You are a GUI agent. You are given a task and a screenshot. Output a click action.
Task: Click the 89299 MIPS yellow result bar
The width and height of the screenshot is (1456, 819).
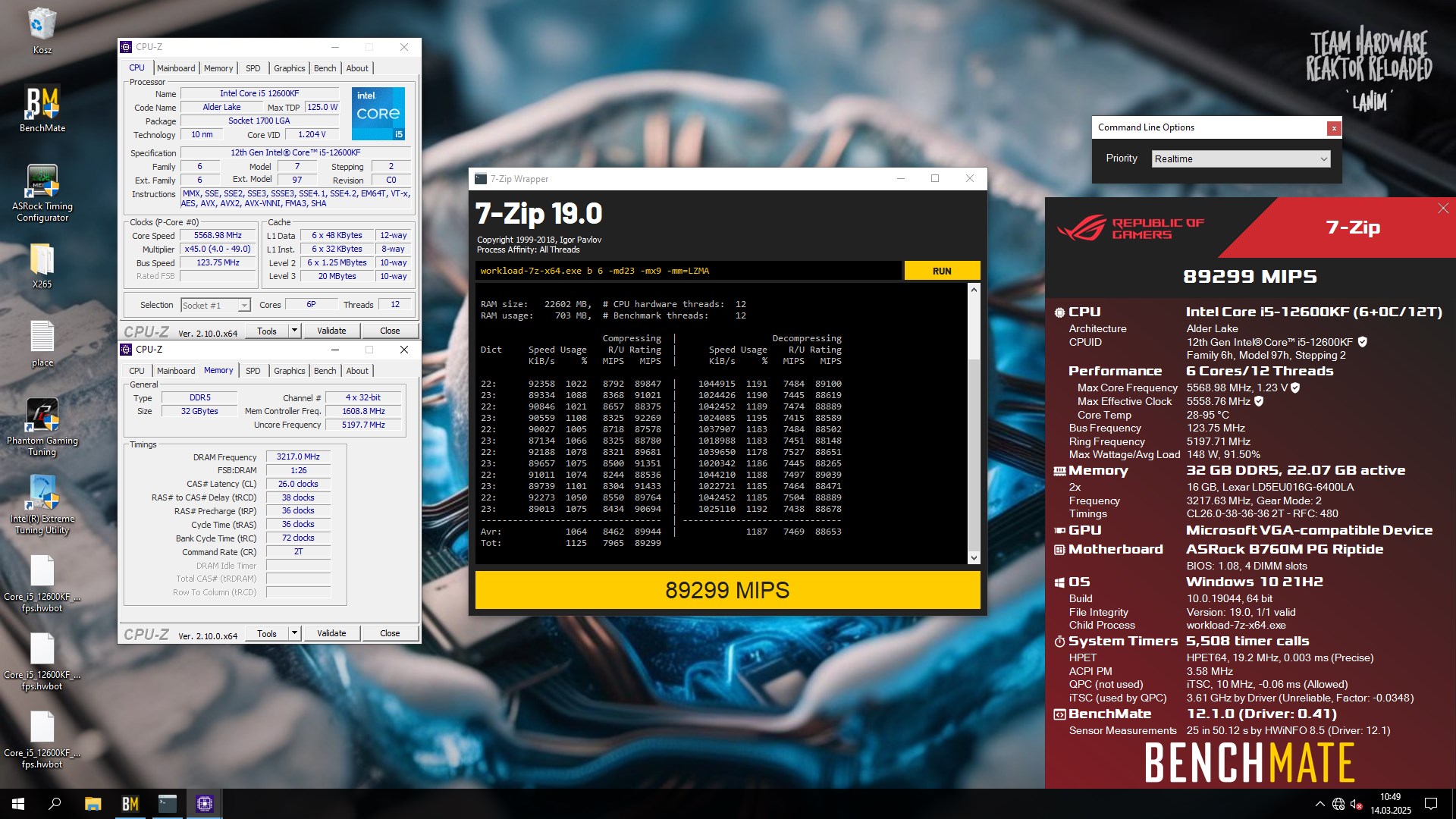(x=727, y=590)
